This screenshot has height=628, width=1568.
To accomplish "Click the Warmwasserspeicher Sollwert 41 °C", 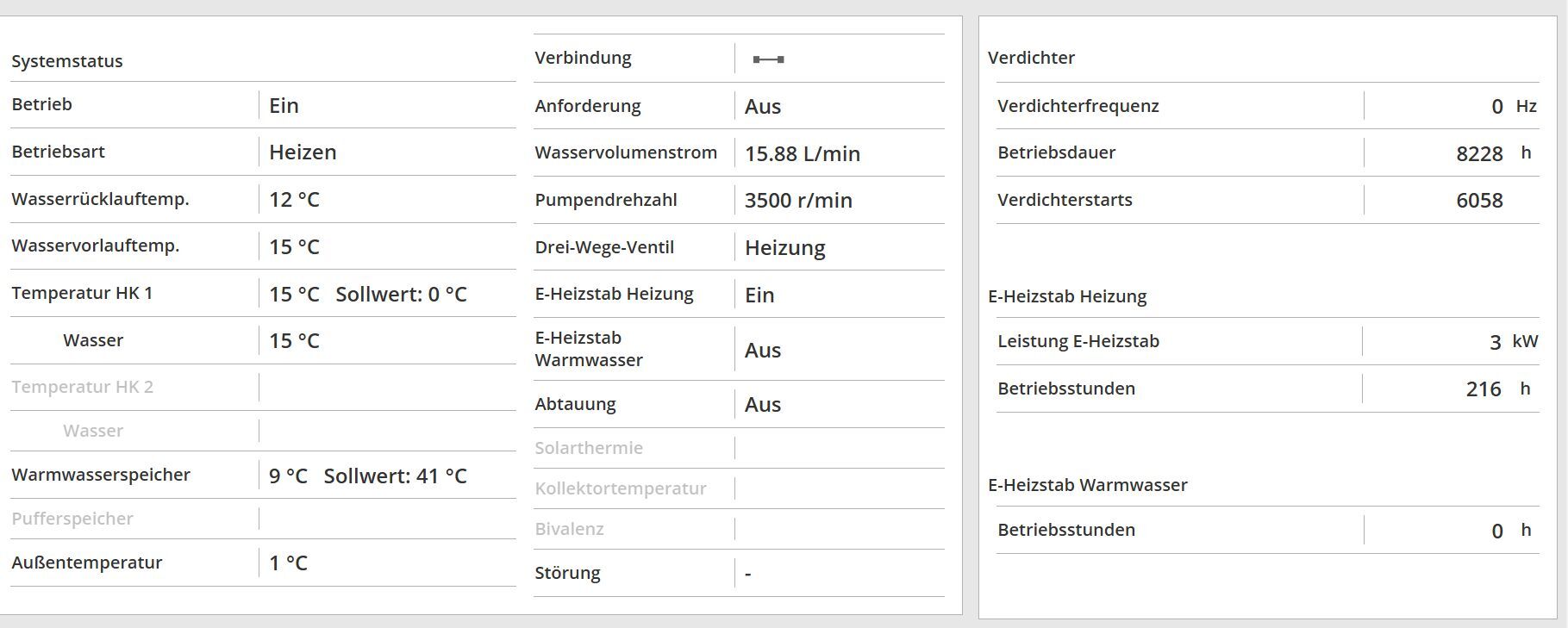I will (x=395, y=476).
